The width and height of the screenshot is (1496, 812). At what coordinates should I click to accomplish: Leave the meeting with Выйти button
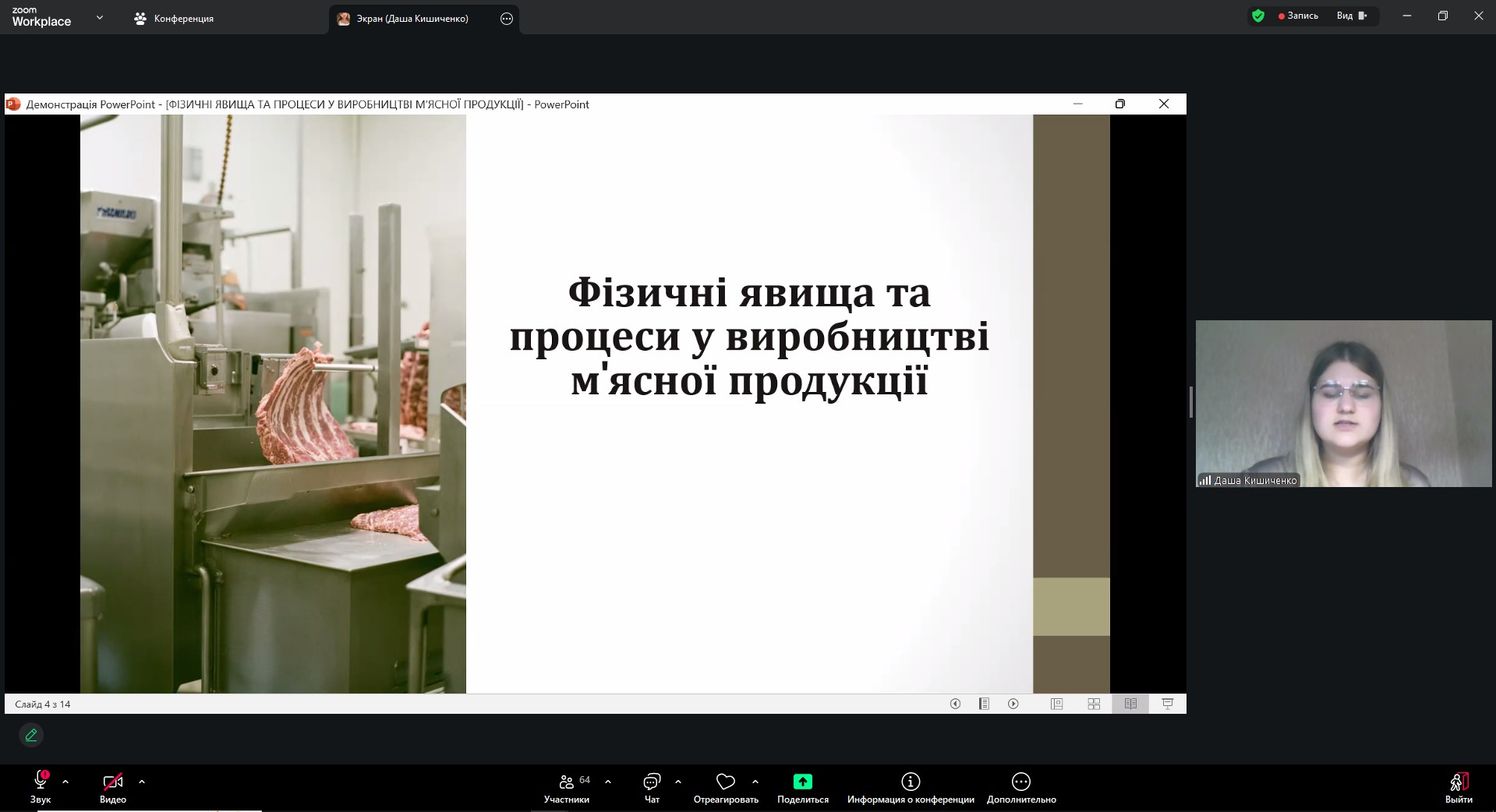(x=1458, y=787)
